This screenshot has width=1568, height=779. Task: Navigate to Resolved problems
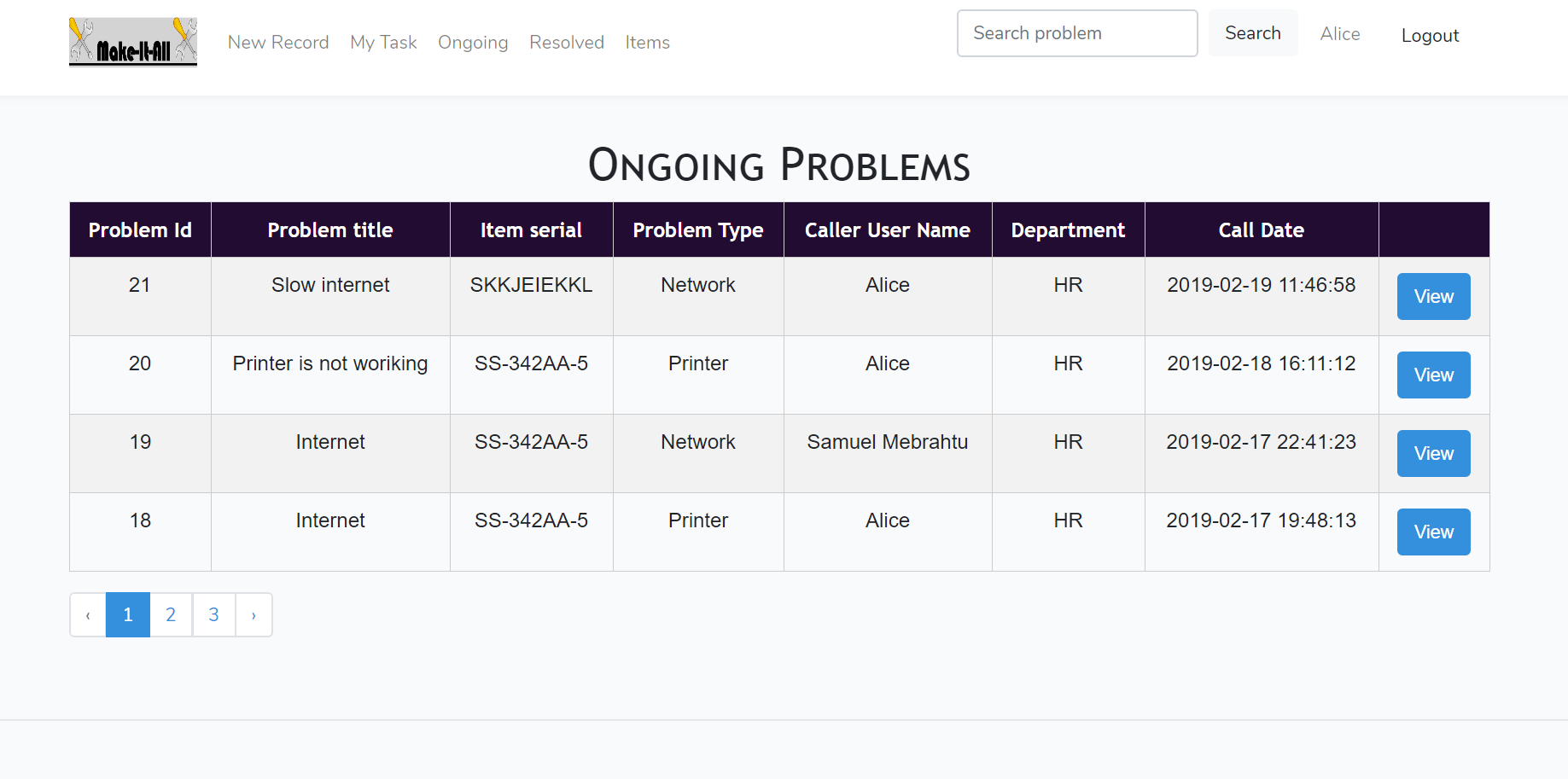tap(567, 43)
